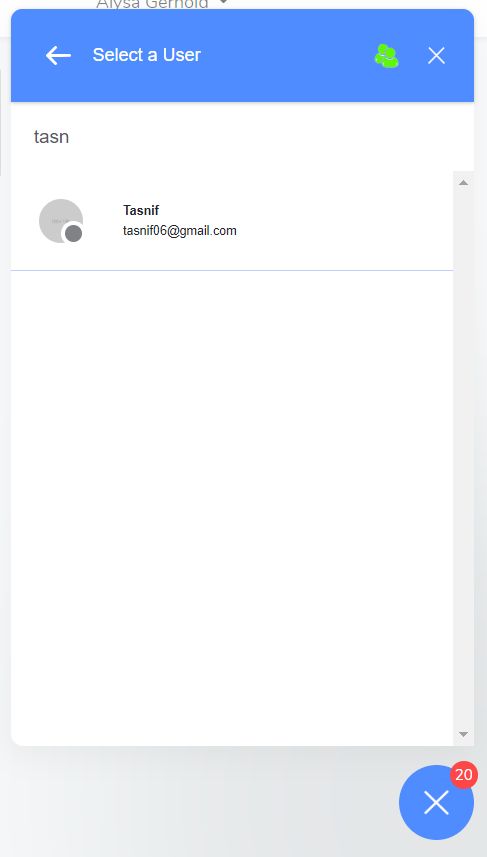Screen dimensions: 487x857
Task: Click the scrollbar up arrow
Action: pyautogui.click(x=463, y=183)
